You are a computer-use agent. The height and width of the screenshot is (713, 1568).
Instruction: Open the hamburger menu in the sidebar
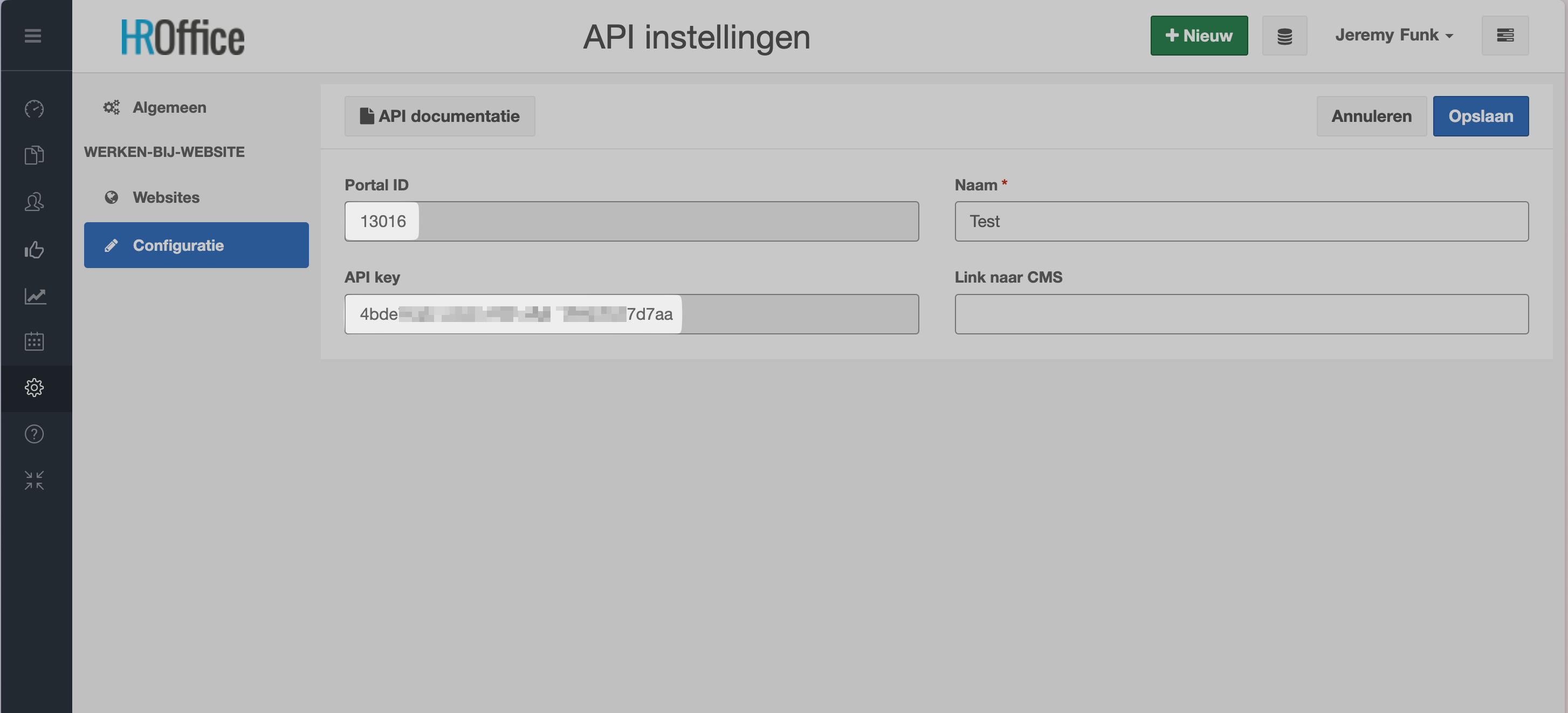[33, 36]
